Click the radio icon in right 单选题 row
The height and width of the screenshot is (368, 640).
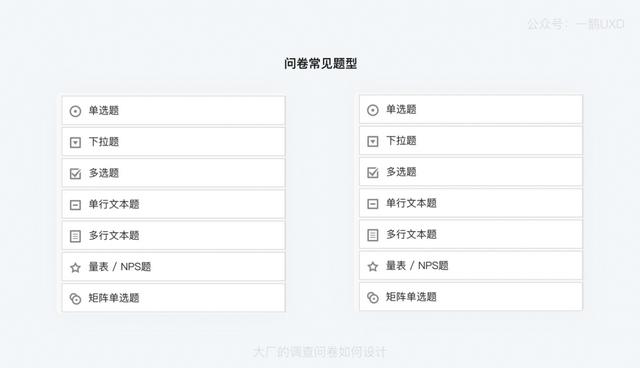click(x=373, y=110)
